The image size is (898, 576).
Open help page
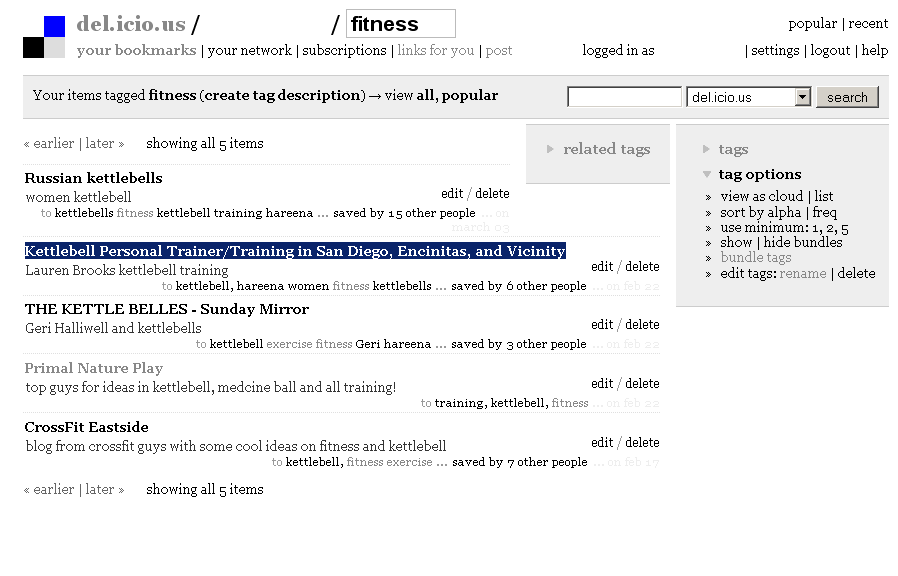(x=875, y=50)
